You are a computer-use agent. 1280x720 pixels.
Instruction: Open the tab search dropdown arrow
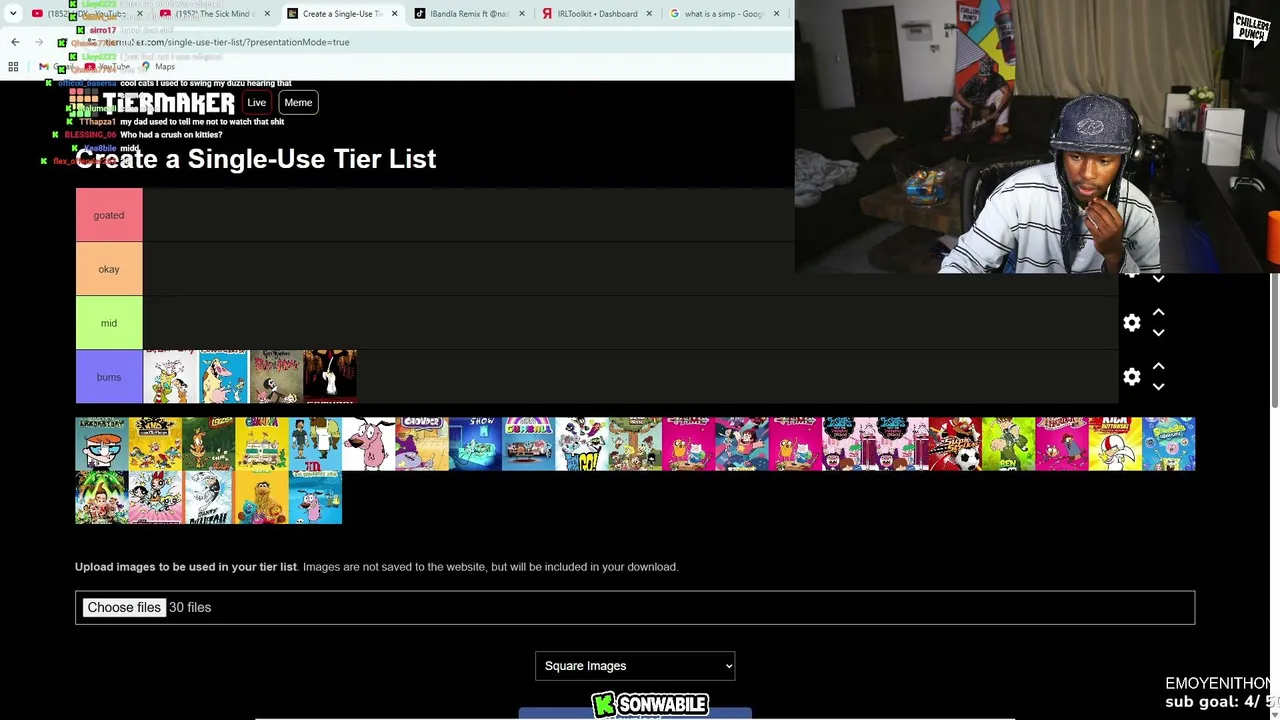coord(13,14)
